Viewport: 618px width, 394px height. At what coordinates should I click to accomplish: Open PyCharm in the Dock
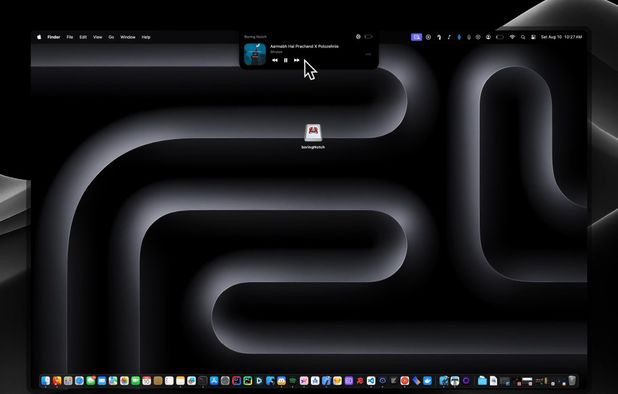click(248, 381)
